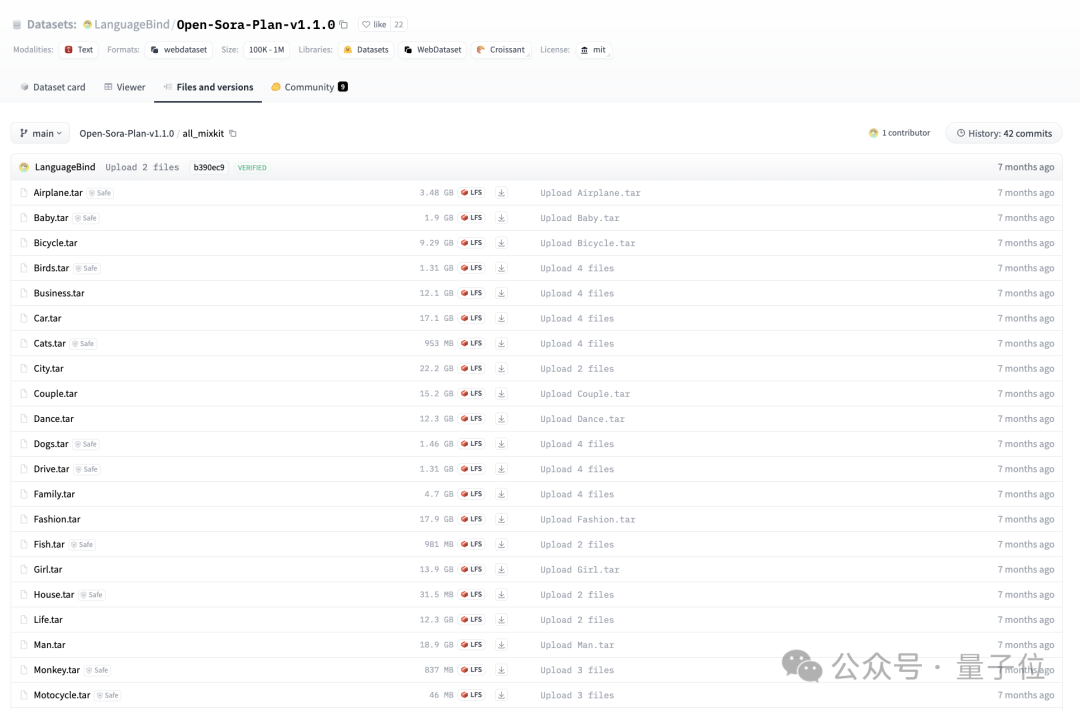Open commit b390ec9
The image size is (1080, 710).
pos(209,168)
